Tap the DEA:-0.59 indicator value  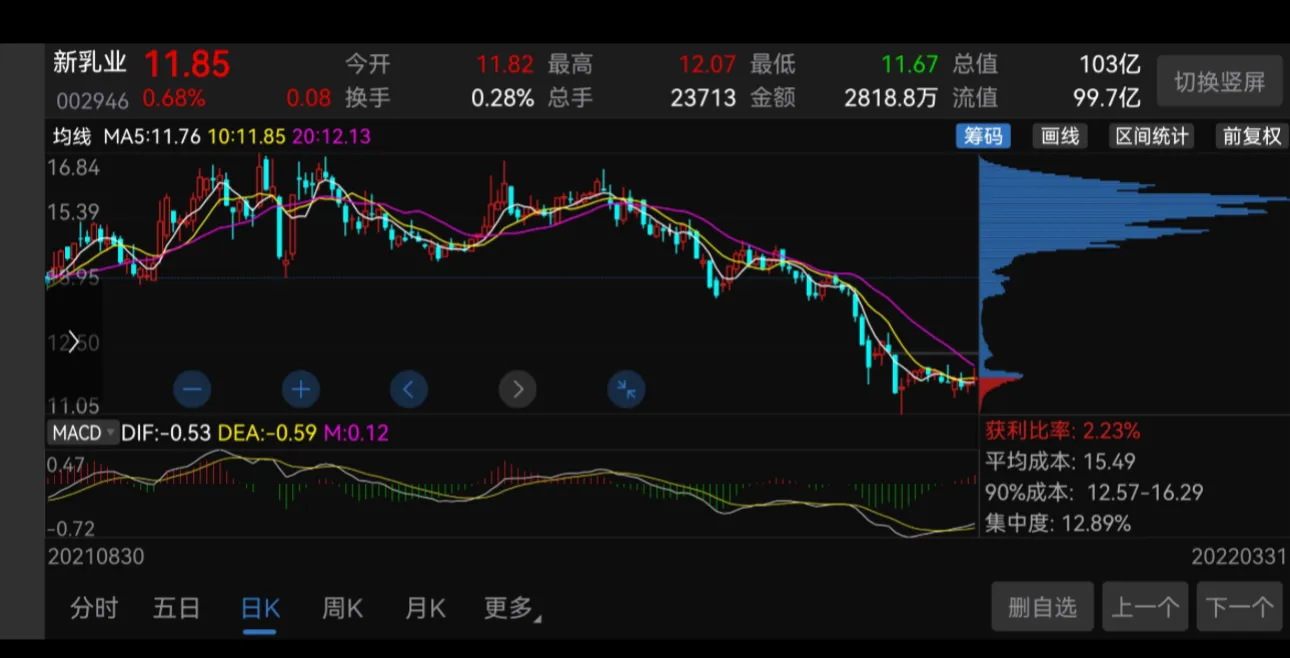click(x=268, y=433)
